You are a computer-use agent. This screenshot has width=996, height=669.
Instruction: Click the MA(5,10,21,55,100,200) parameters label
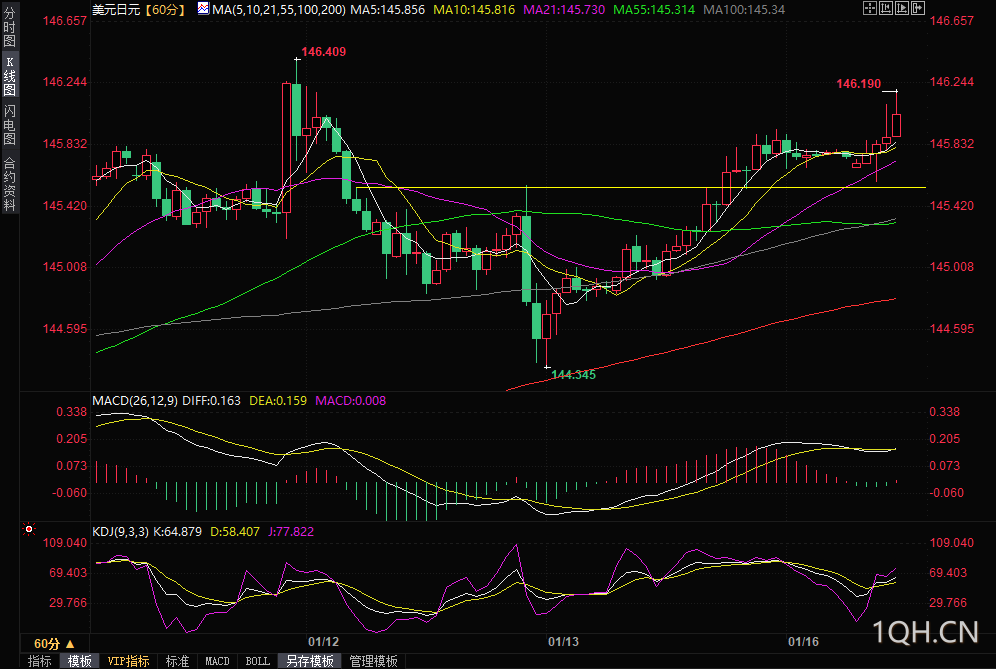point(279,10)
